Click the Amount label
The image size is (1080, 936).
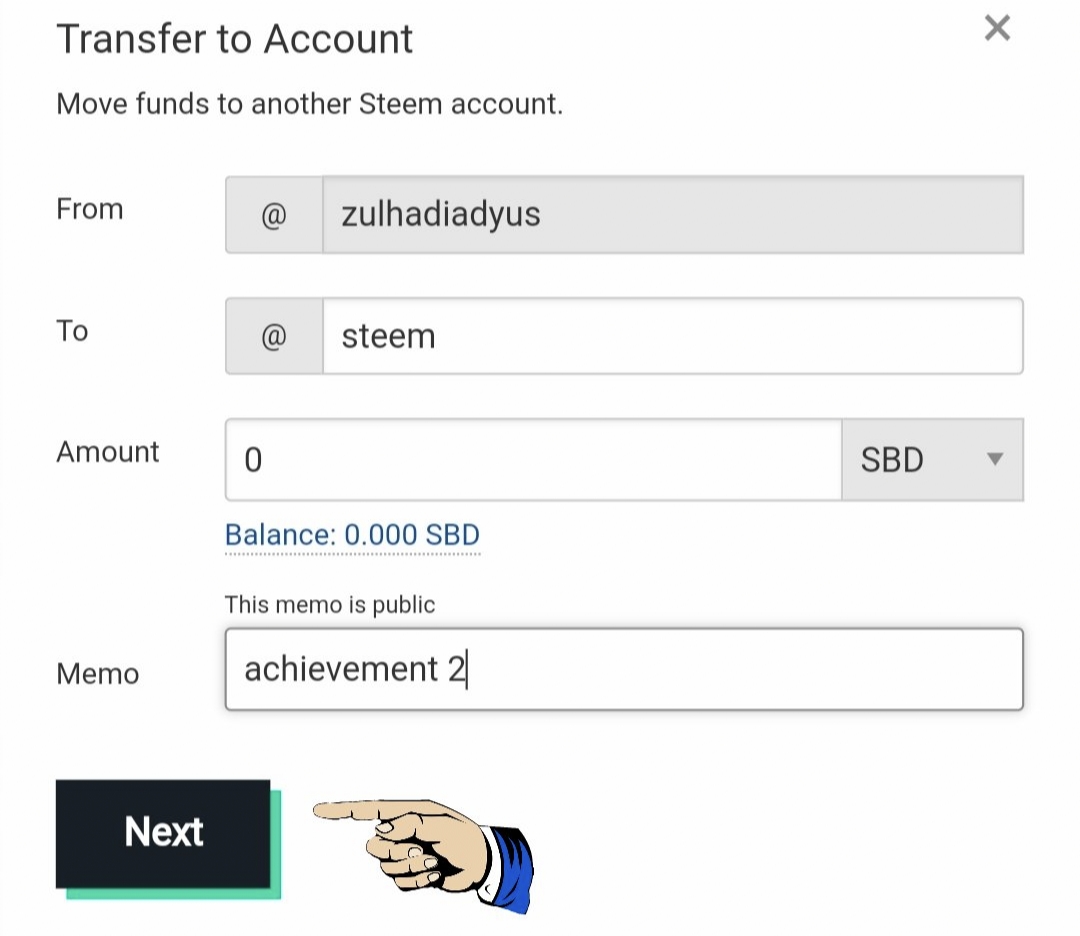click(107, 452)
